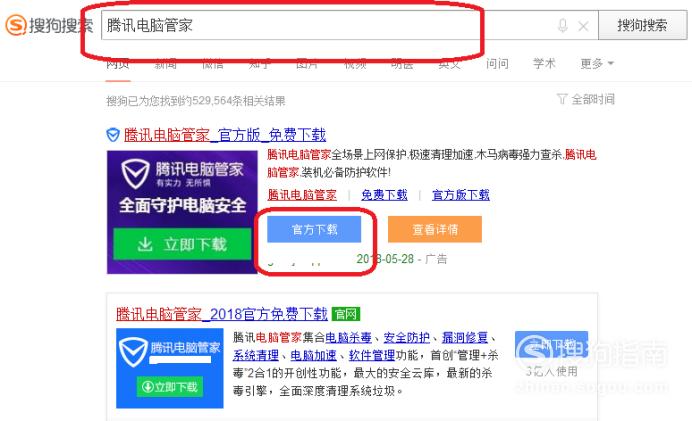Follow the 官方版下载 sublink
Image resolution: width=692 pixels, height=421 pixels.
pos(461,195)
